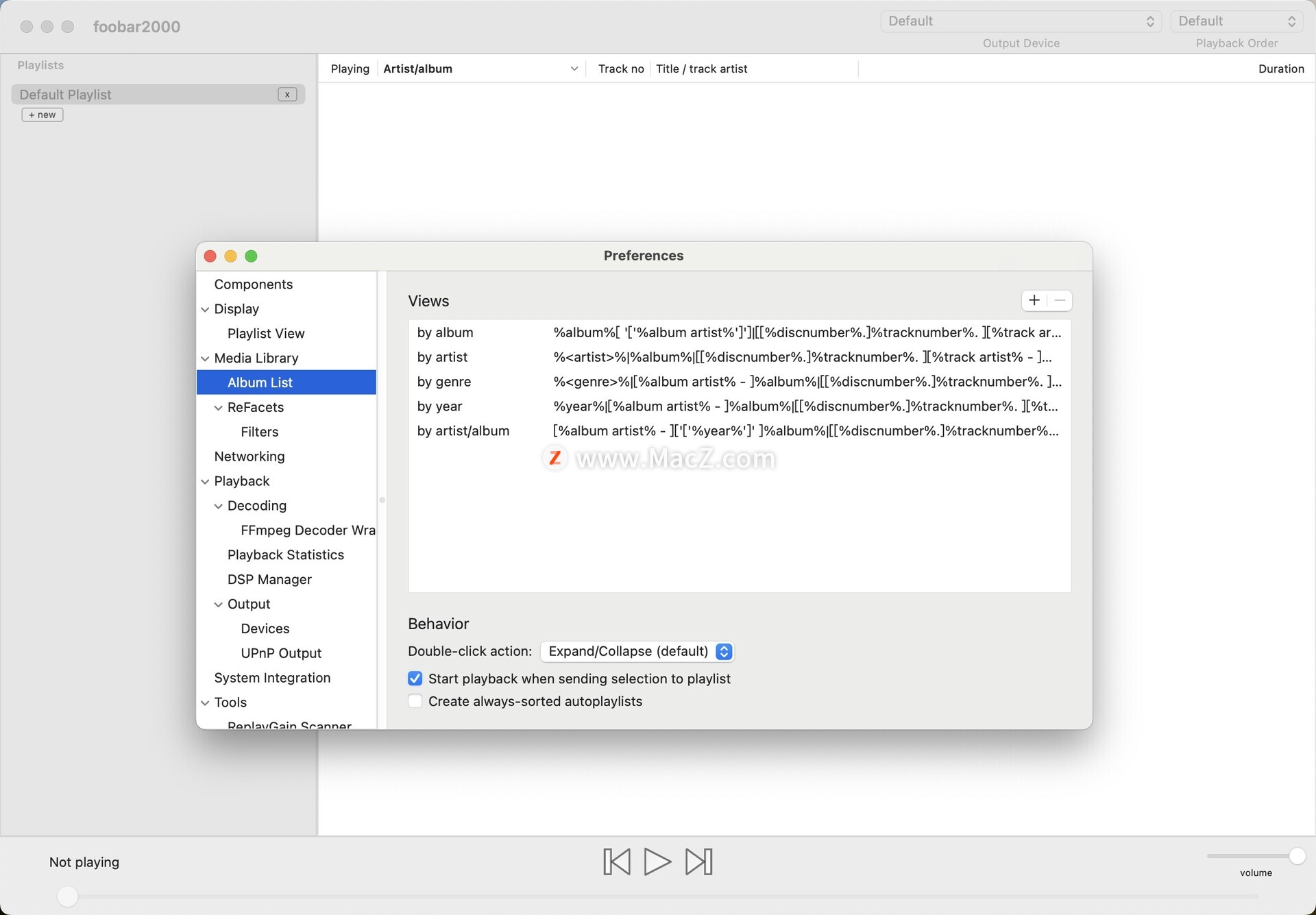Collapse the Decoding tree node
This screenshot has width=1316, height=915.
218,506
